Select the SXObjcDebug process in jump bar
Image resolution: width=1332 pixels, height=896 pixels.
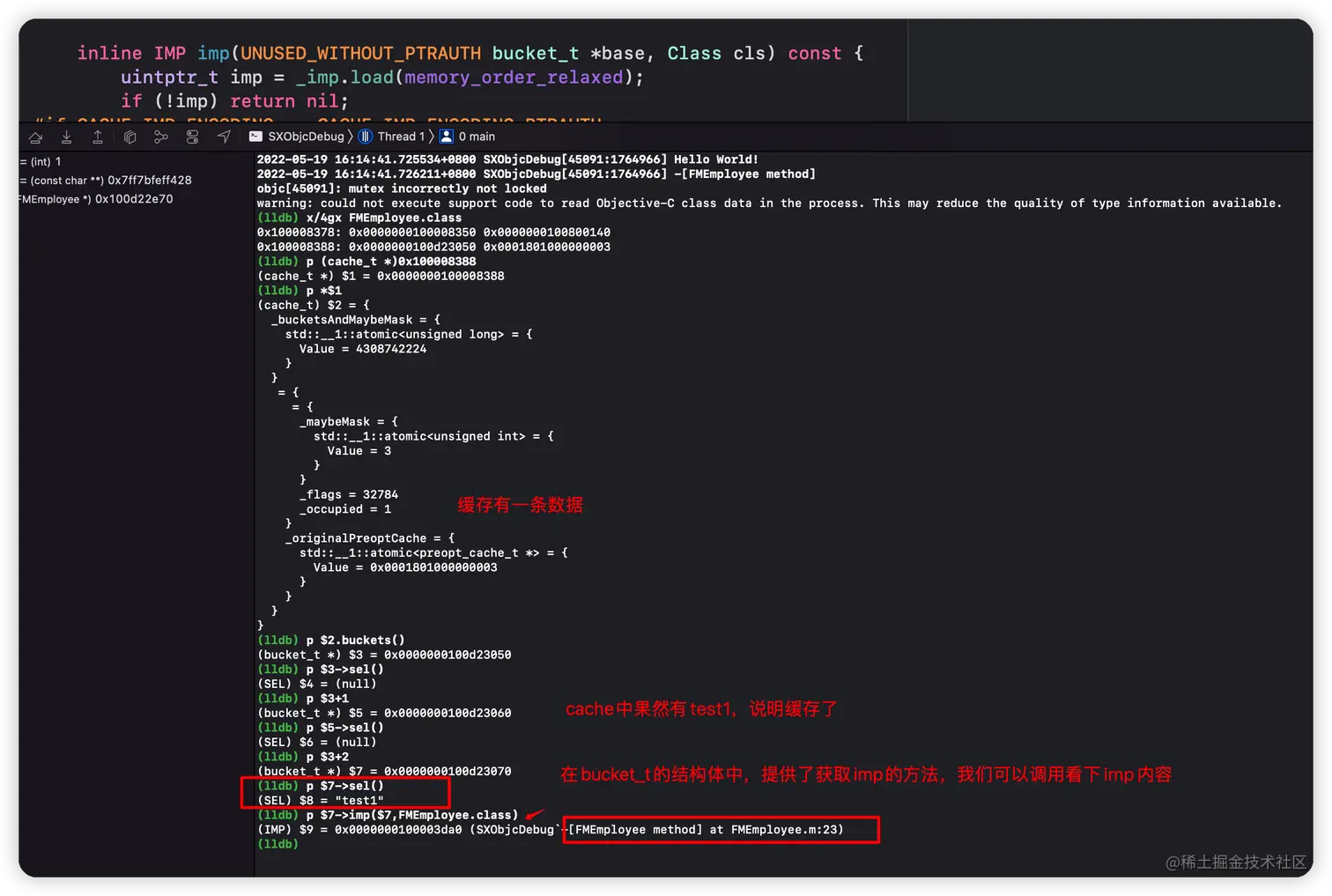tap(306, 137)
